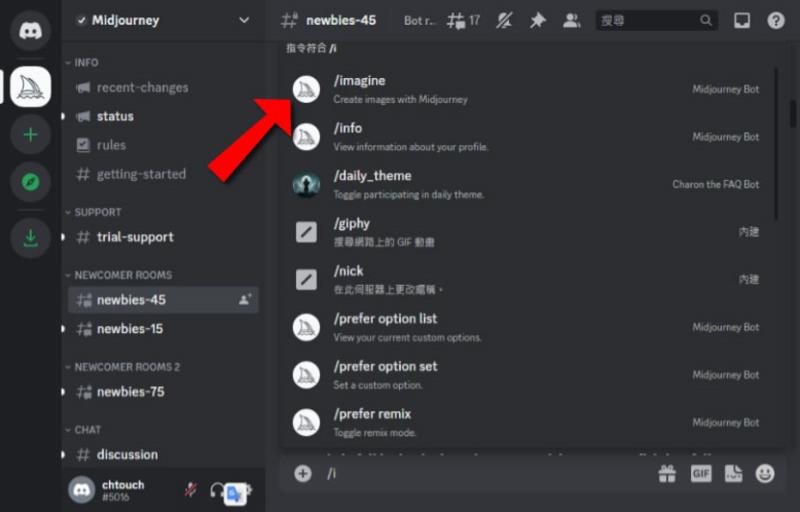Viewport: 800px width, 512px height.
Task: Collapse the NEWCOMER ROOMS 2 category
Action: 123,367
